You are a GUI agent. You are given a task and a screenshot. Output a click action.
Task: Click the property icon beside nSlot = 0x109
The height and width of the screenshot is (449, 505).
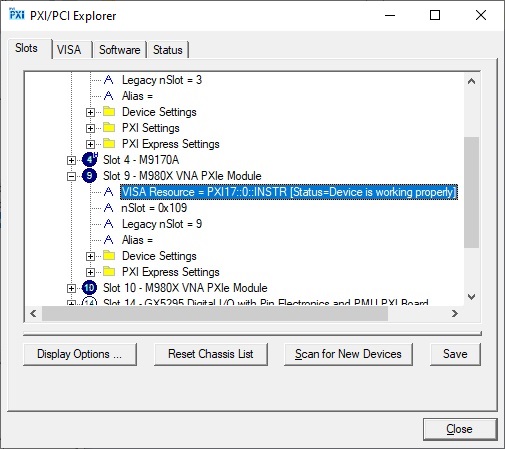(109, 208)
